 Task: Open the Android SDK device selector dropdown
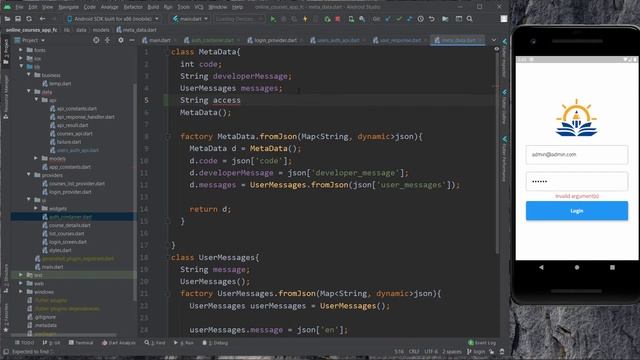pos(113,19)
